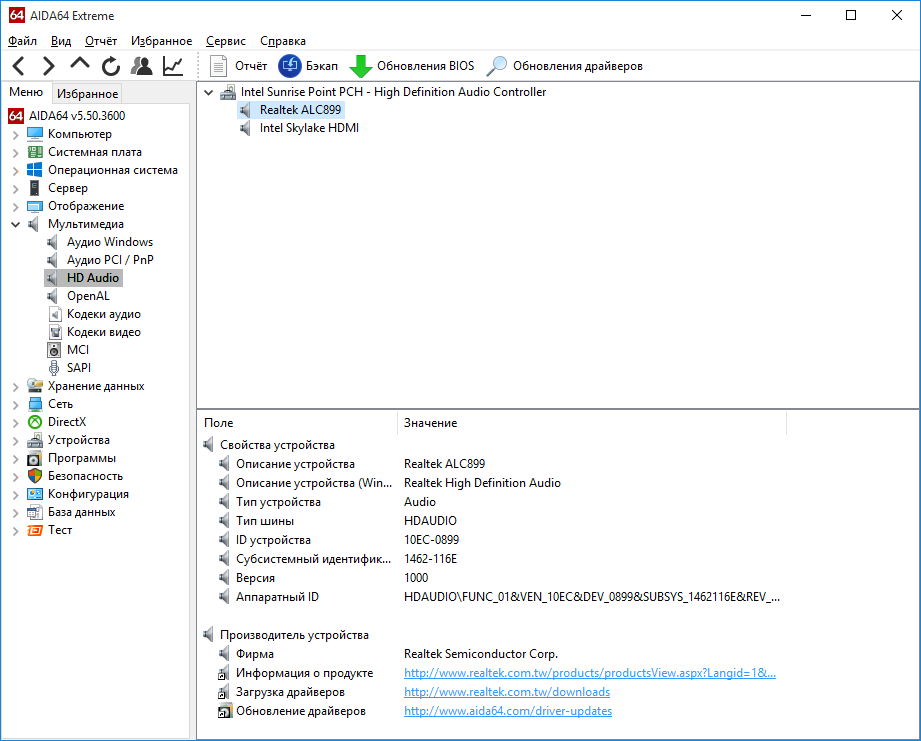Image resolution: width=921 pixels, height=741 pixels.
Task: Open the realtek.com.tw/downloads link
Action: tap(506, 692)
